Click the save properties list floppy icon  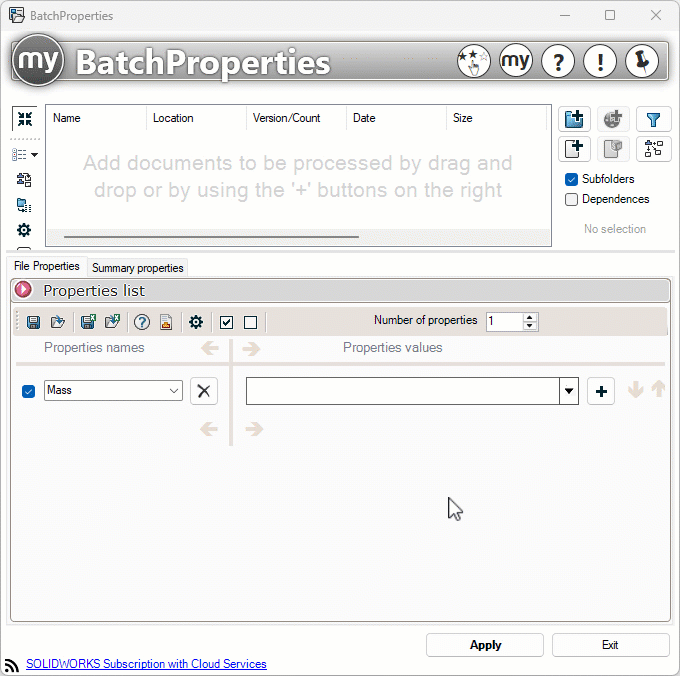tap(33, 322)
